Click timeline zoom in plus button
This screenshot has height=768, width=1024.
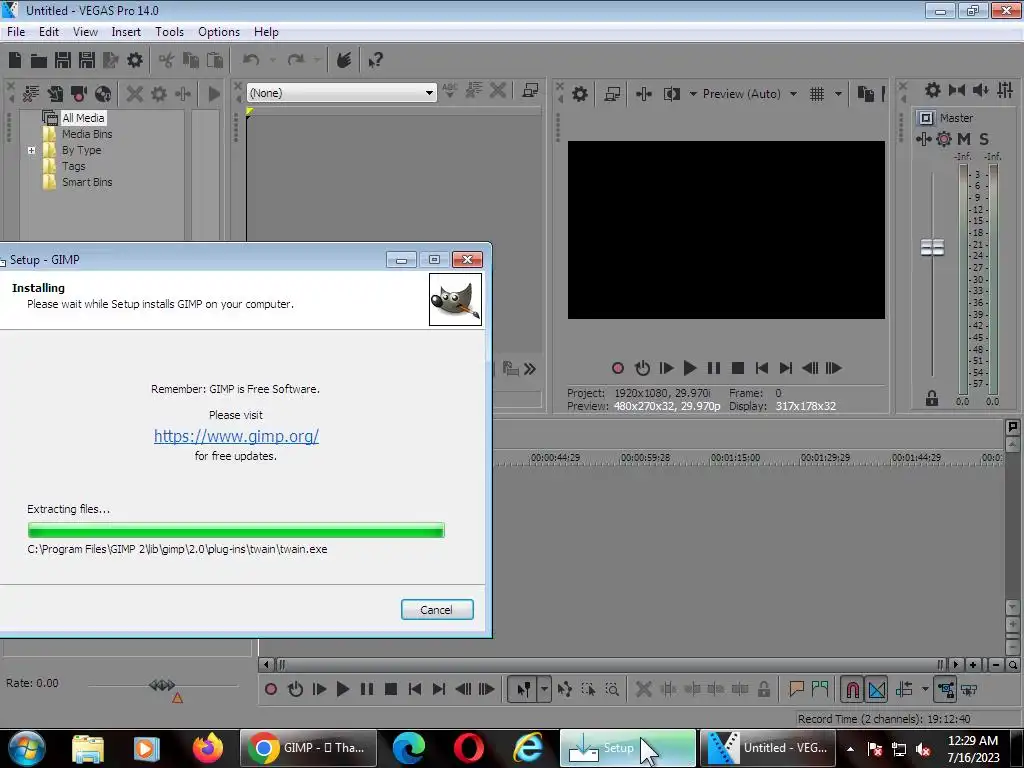[x=972, y=665]
